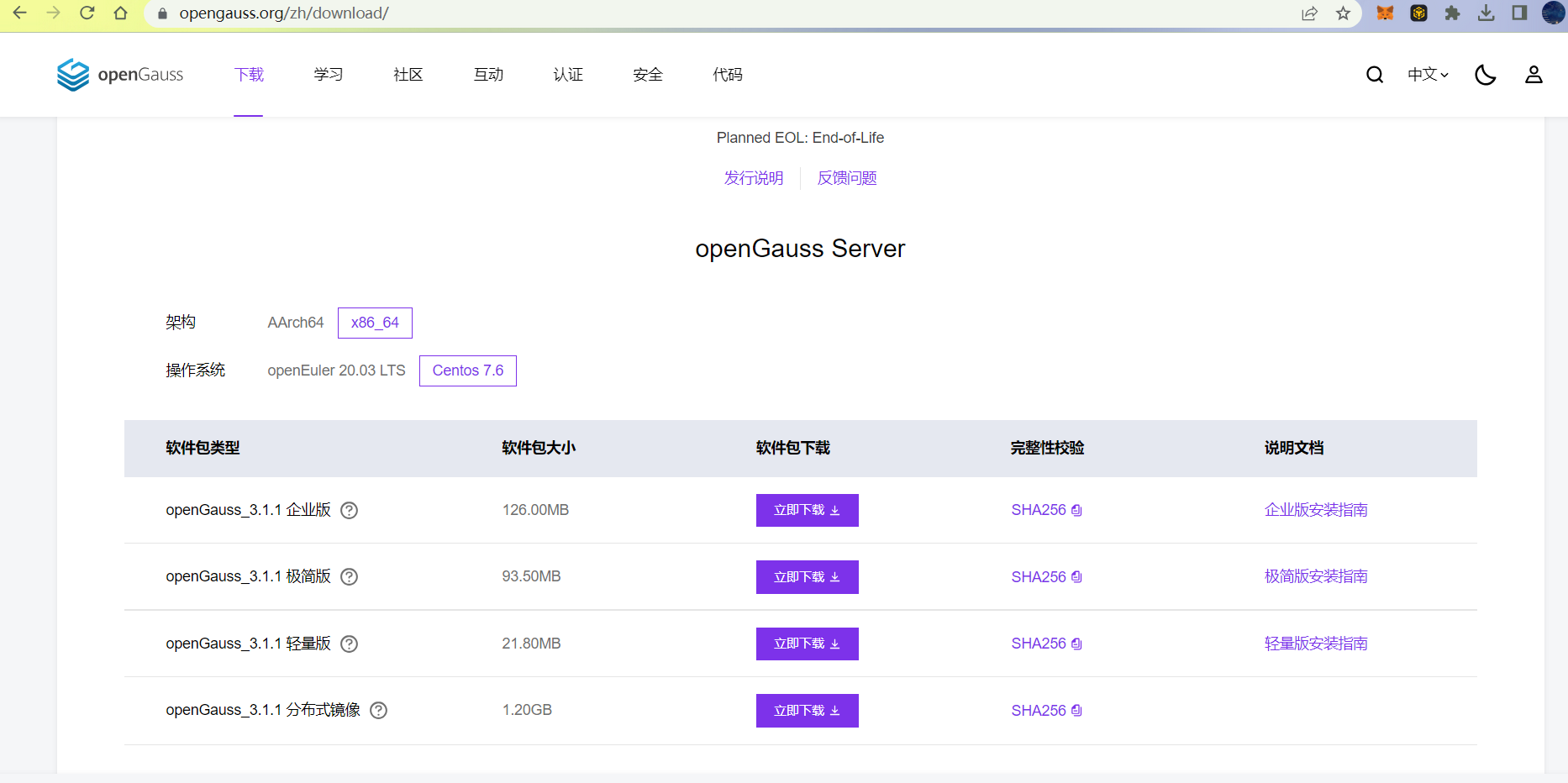1568x783 pixels.
Task: Open the user account profile icon
Action: pyautogui.click(x=1534, y=75)
